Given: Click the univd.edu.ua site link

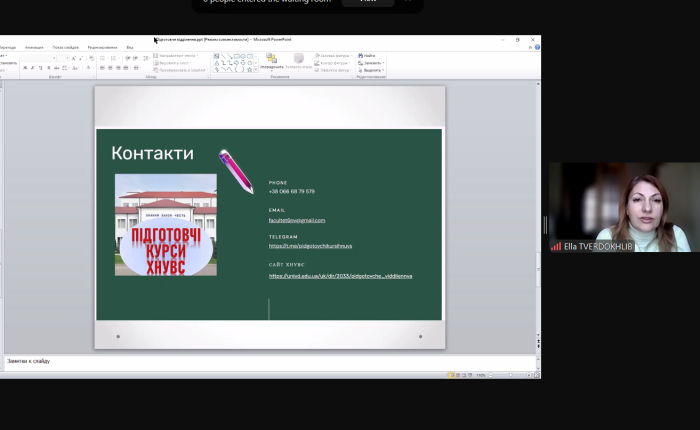Looking at the screenshot, I should tap(340, 275).
